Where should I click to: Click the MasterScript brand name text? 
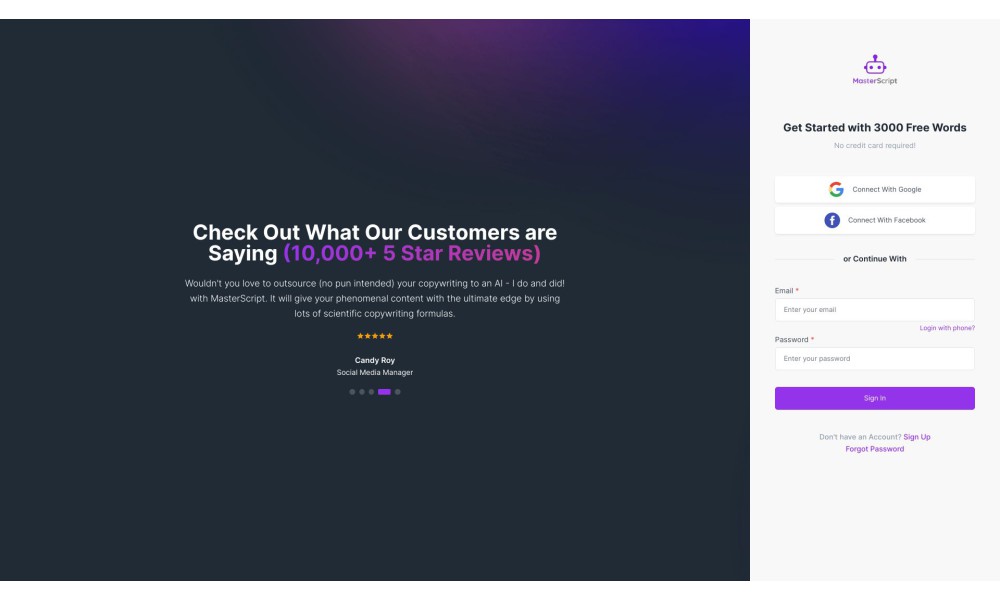point(874,81)
